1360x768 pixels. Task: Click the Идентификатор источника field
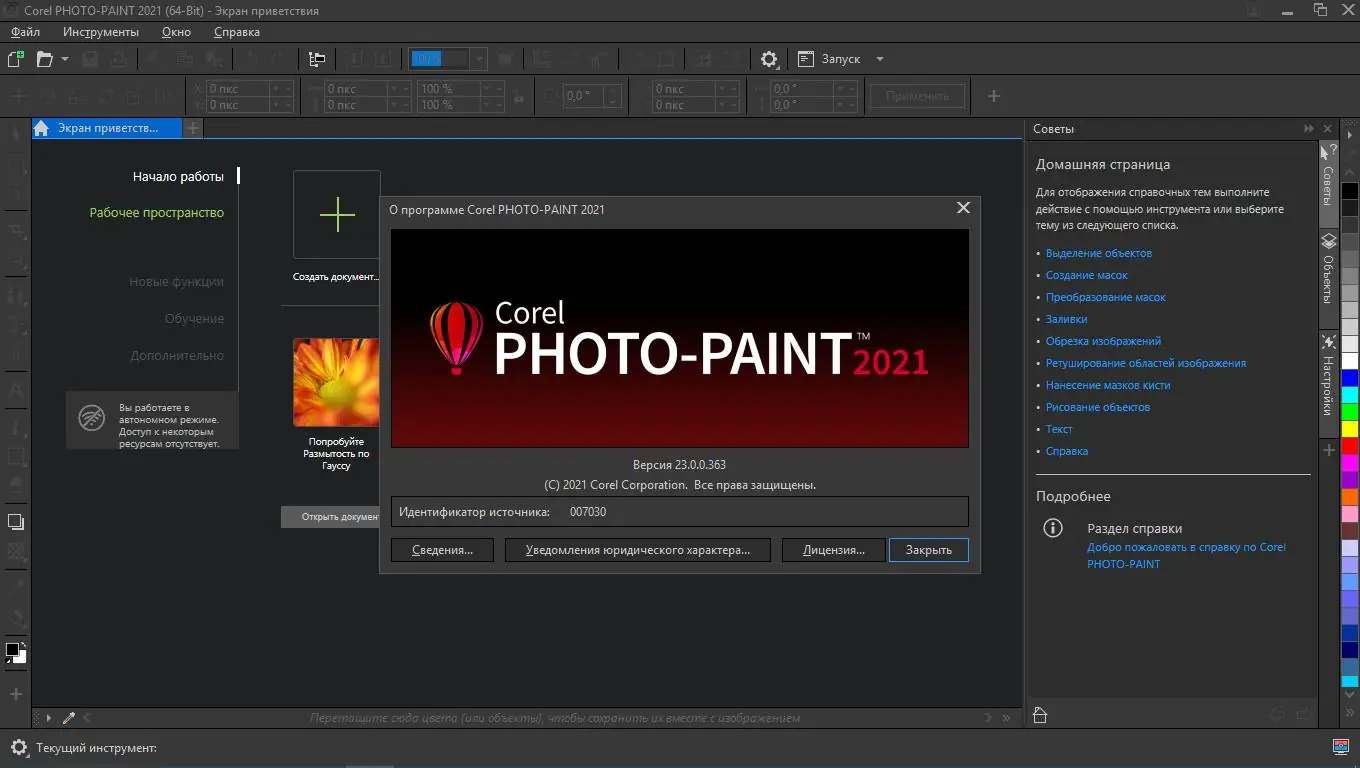point(680,511)
